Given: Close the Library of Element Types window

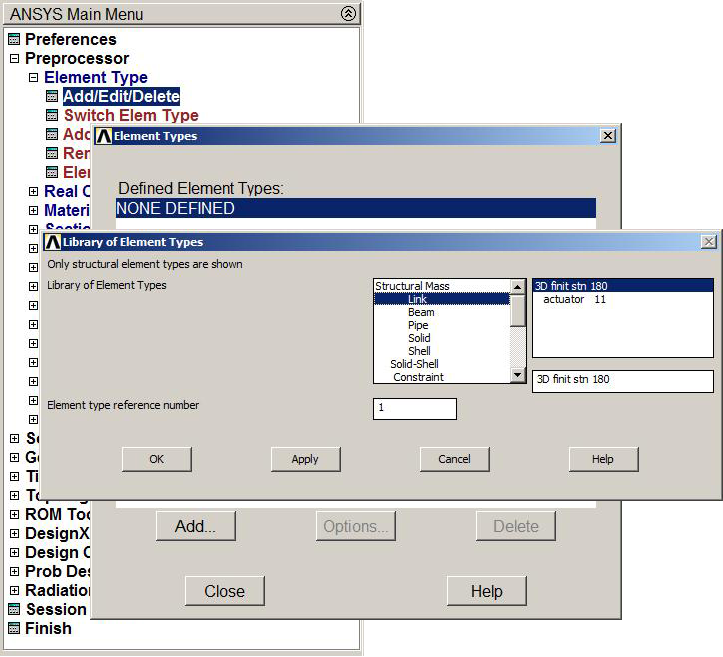Looking at the screenshot, I should [708, 242].
